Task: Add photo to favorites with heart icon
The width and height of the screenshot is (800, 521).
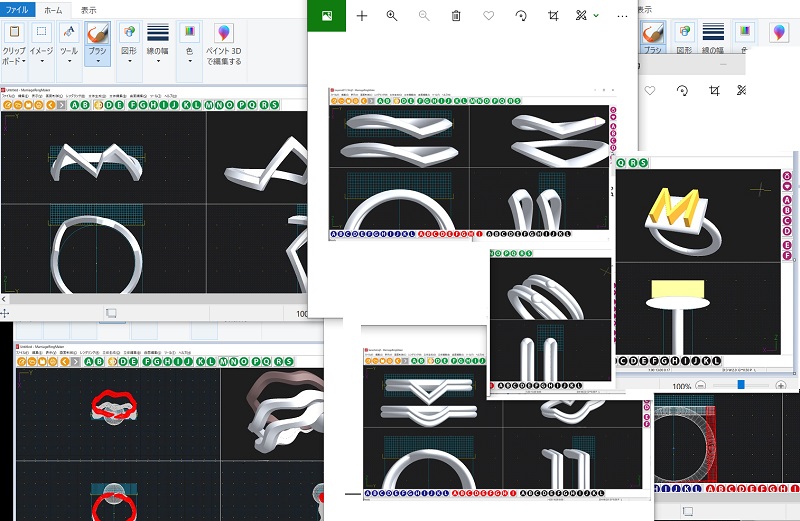Action: click(x=488, y=16)
